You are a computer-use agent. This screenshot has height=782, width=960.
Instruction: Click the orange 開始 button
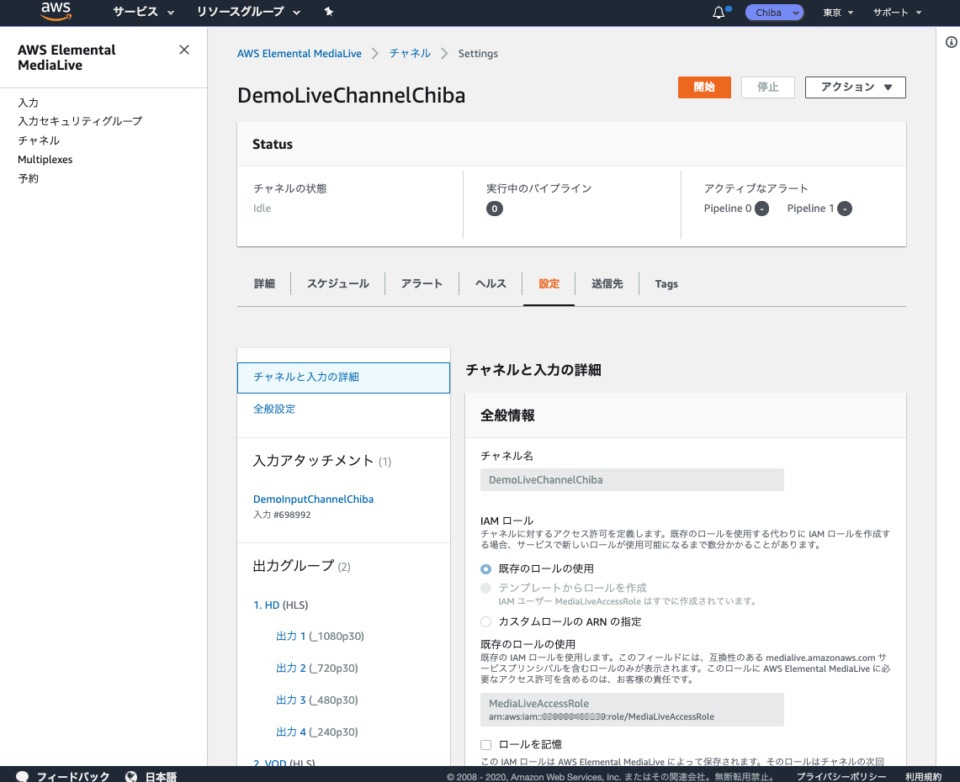pyautogui.click(x=704, y=87)
